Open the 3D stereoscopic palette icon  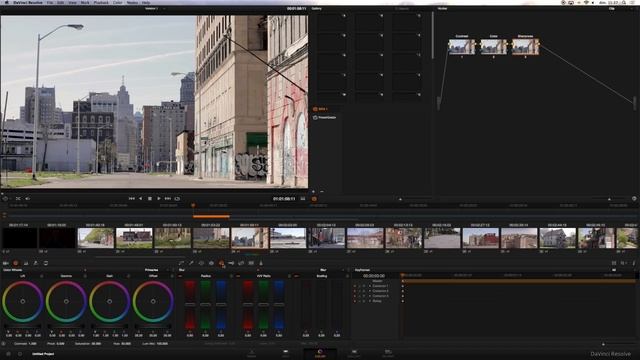251,263
